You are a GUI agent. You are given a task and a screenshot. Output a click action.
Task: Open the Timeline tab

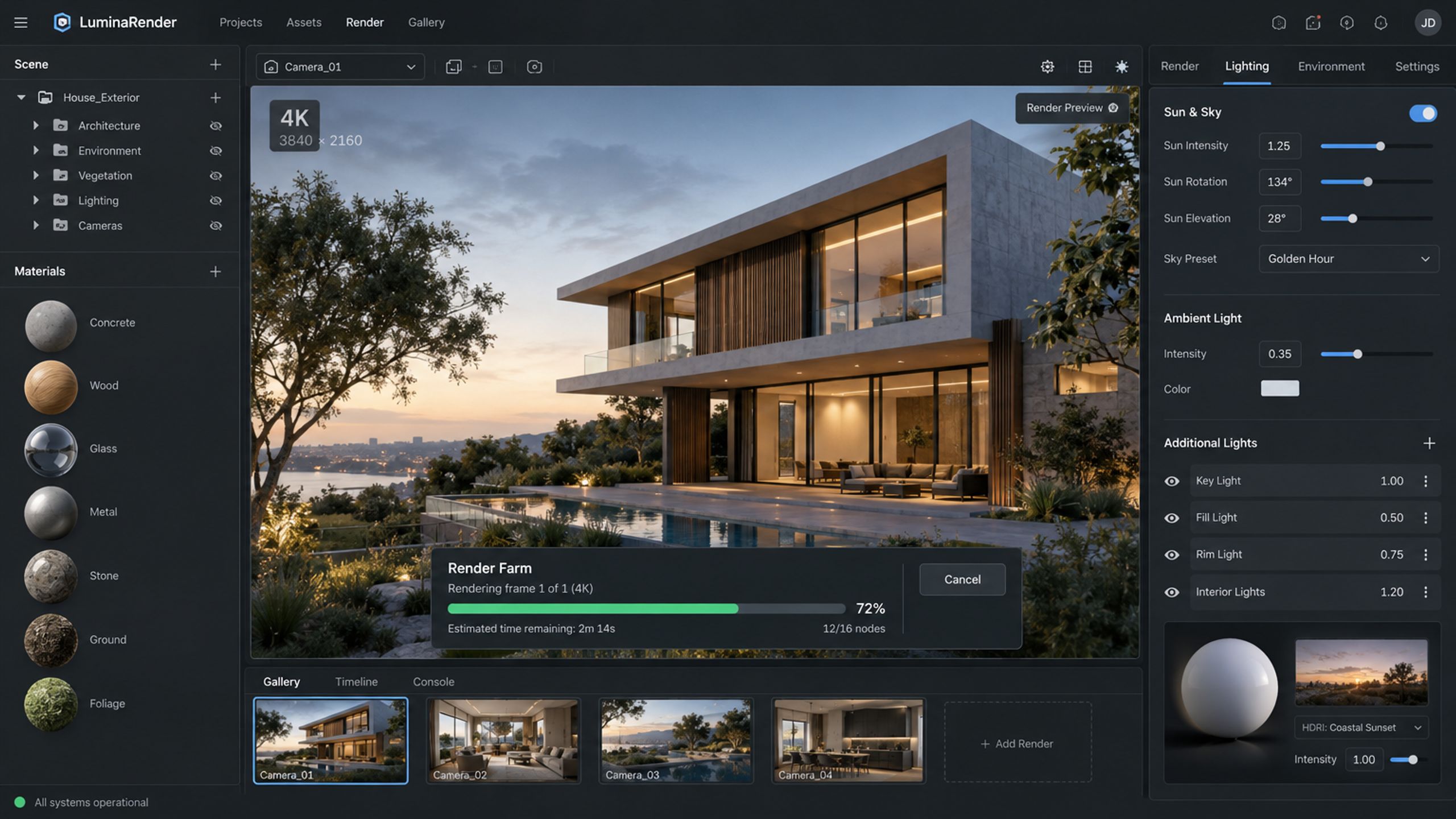[x=356, y=681]
